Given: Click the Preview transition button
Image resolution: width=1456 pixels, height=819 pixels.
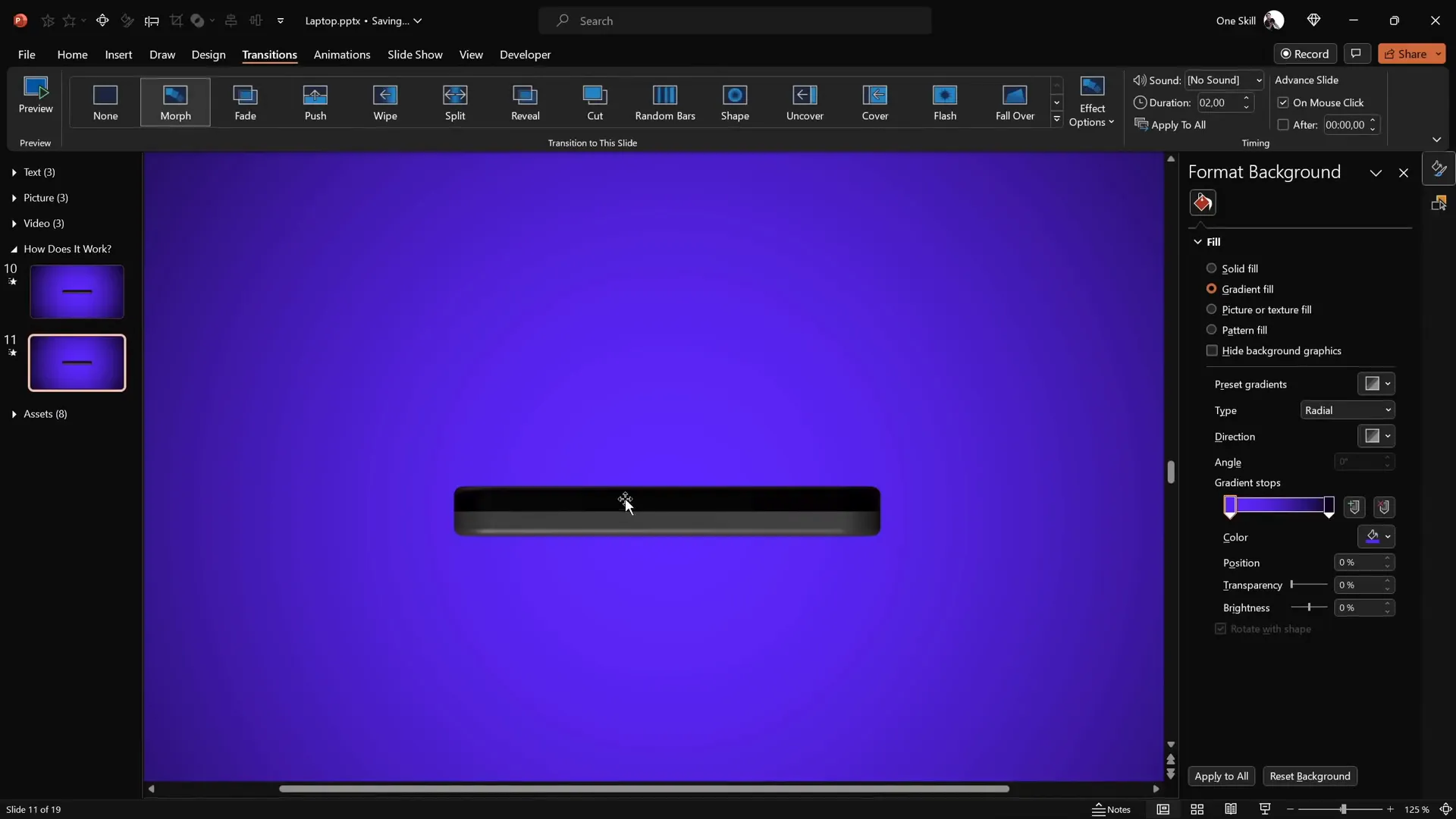Looking at the screenshot, I should 35,95.
